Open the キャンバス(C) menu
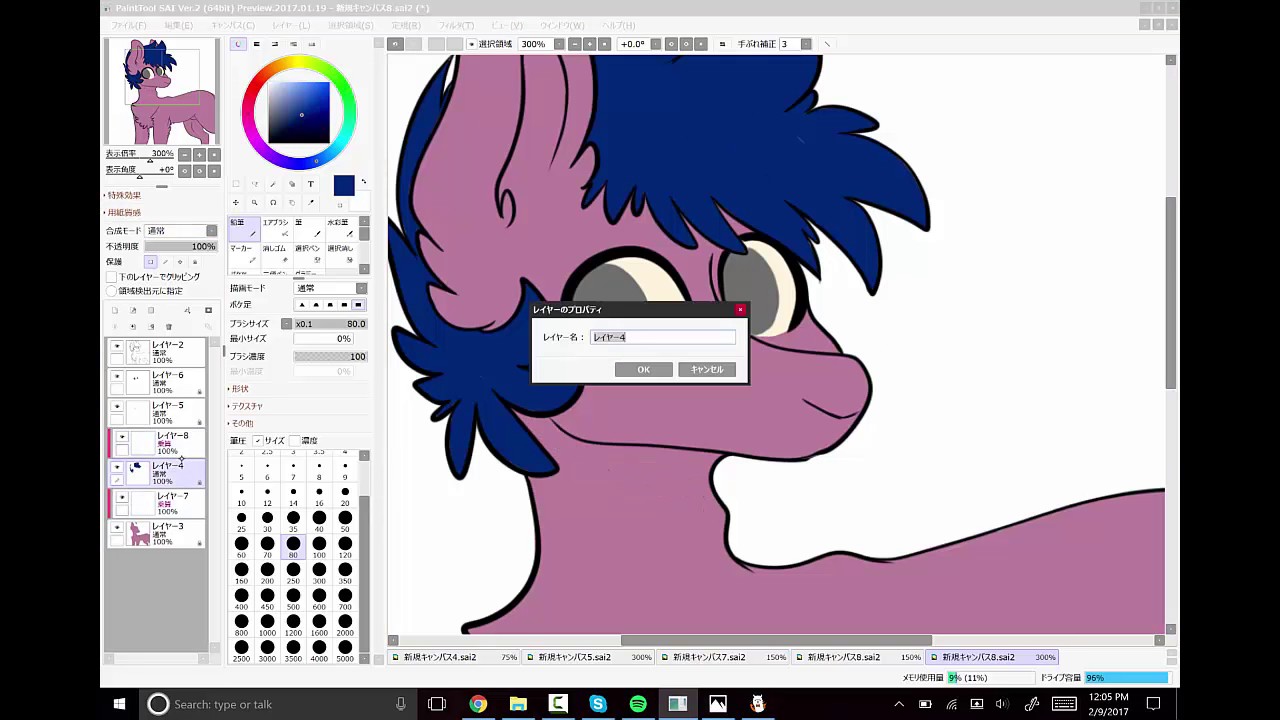The width and height of the screenshot is (1280, 720). pyautogui.click(x=233, y=25)
